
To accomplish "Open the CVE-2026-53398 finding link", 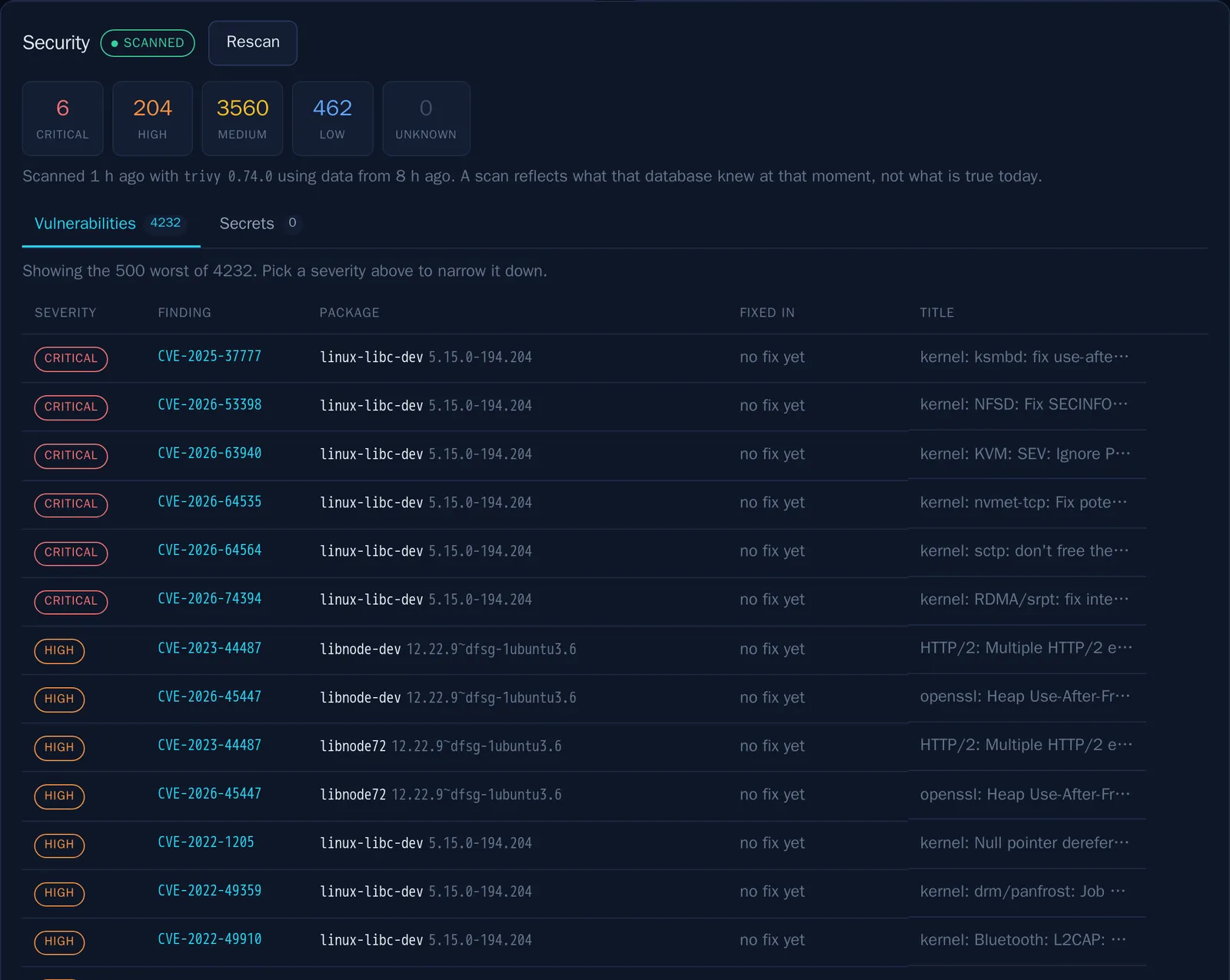I will [209, 404].
